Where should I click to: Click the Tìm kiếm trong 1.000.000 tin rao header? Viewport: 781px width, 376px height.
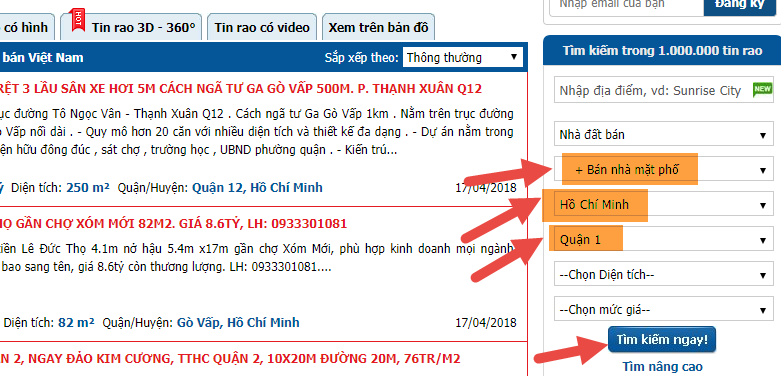(662, 50)
